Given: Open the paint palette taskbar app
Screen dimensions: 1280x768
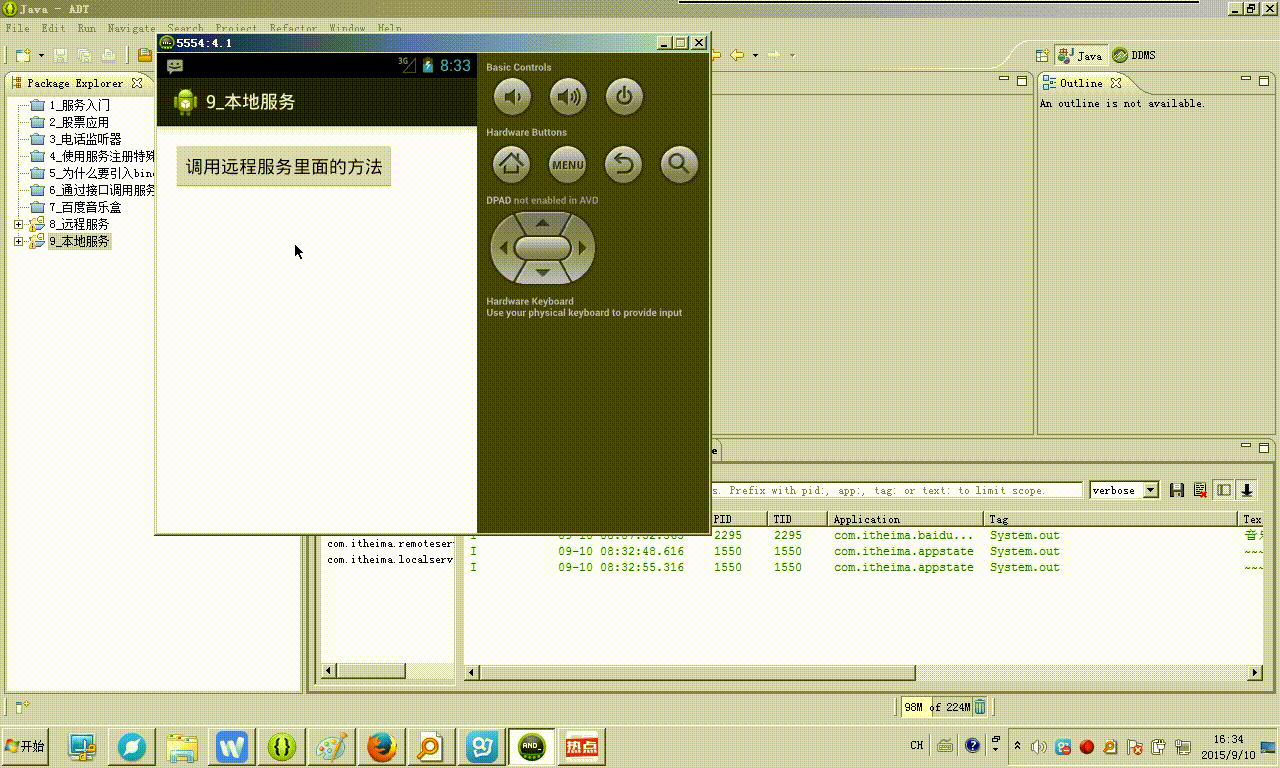Looking at the screenshot, I should [331, 746].
